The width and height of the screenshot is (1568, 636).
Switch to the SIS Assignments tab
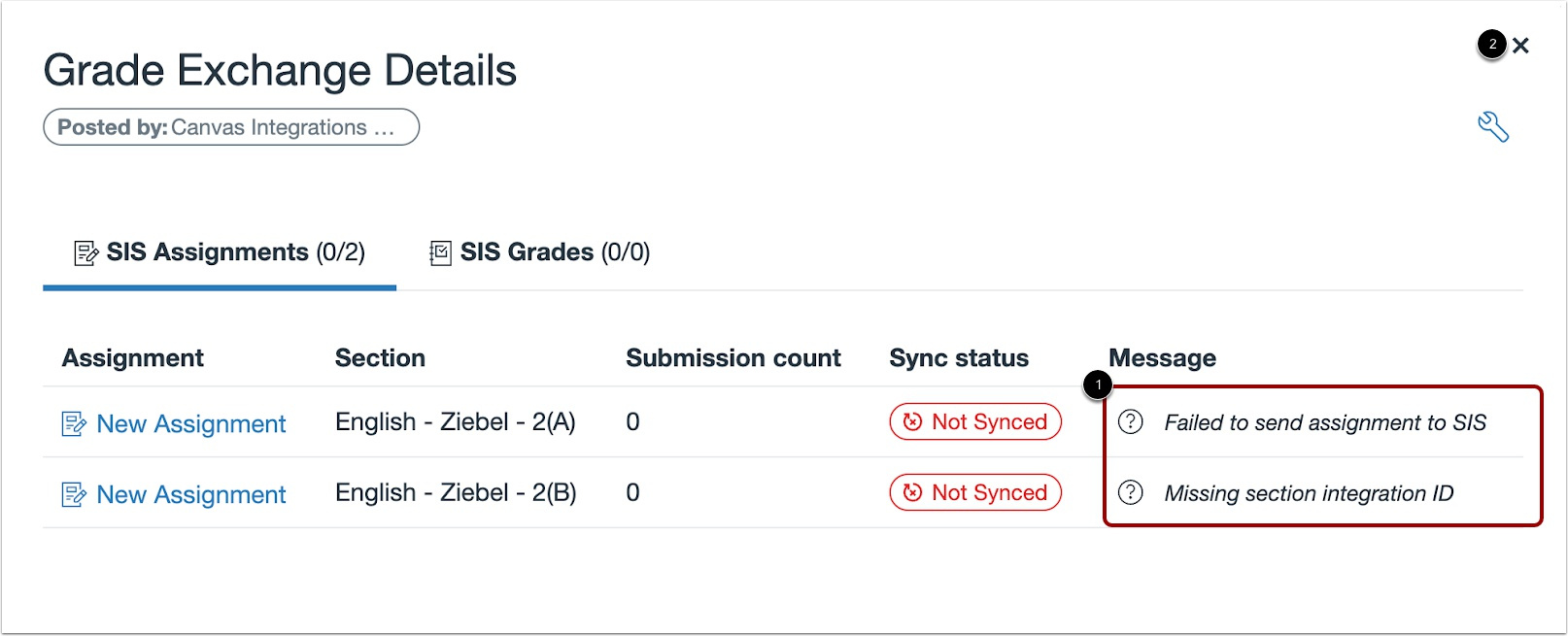pos(219,251)
